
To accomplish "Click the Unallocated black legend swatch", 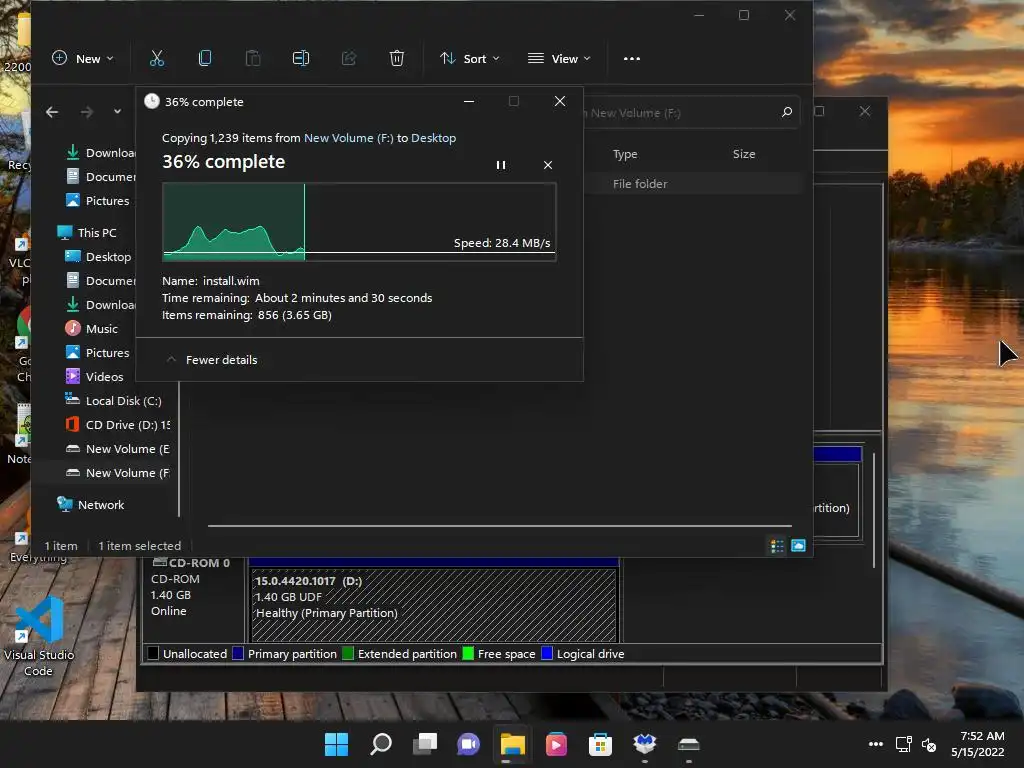I will [x=153, y=653].
